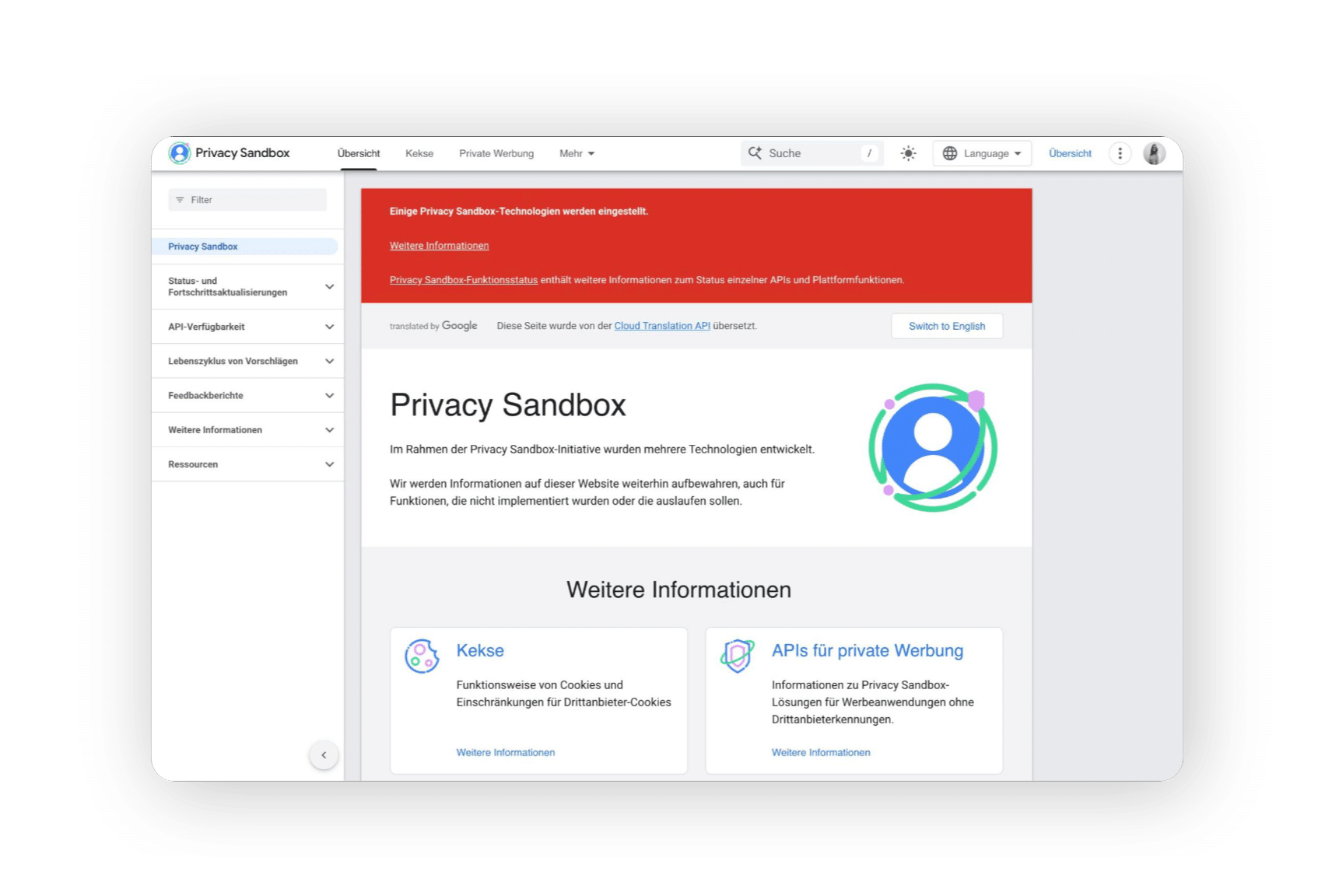Open Weitere Informationen link in Kekse card
Image resolution: width=1318 pixels, height=896 pixels.
506,752
